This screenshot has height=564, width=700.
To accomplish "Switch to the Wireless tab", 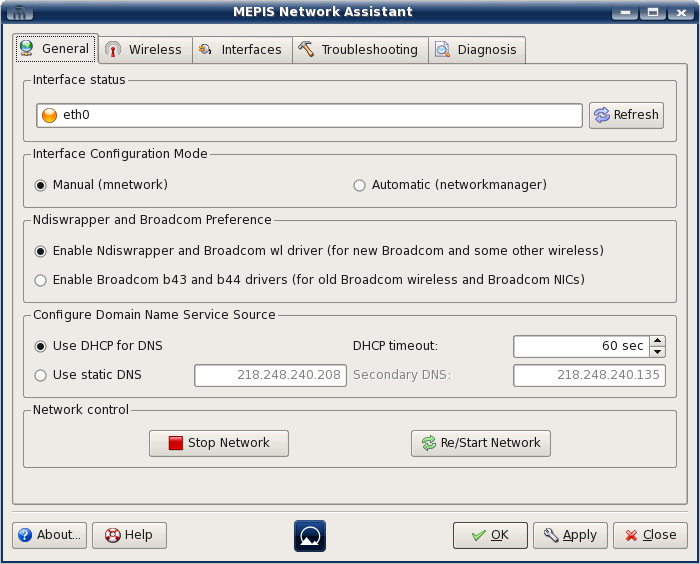I will tap(144, 50).
